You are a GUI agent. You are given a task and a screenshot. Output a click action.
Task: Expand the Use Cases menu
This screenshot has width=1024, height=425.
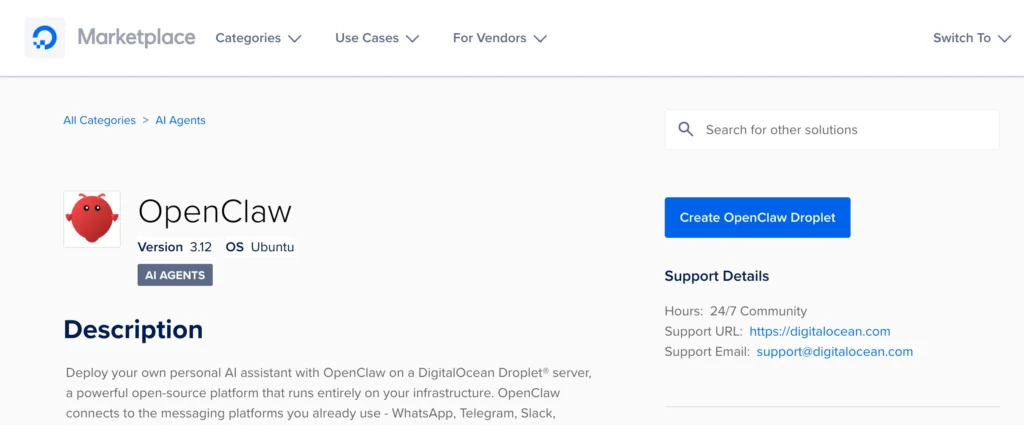coord(377,38)
